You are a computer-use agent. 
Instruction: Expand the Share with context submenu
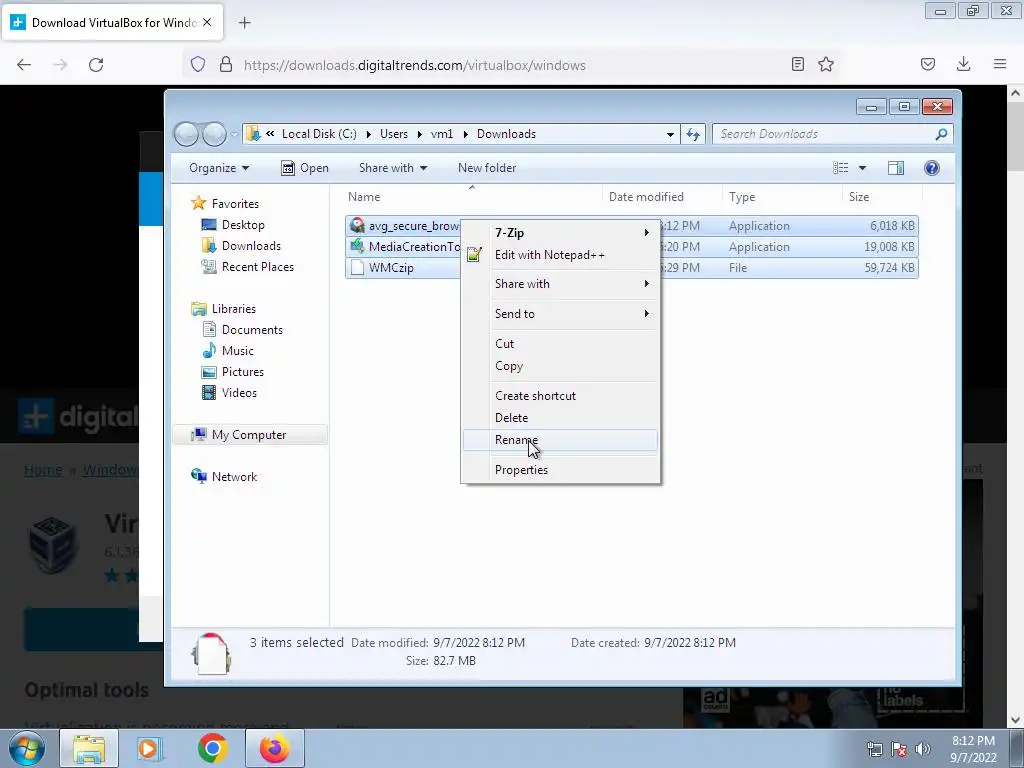[x=560, y=283]
